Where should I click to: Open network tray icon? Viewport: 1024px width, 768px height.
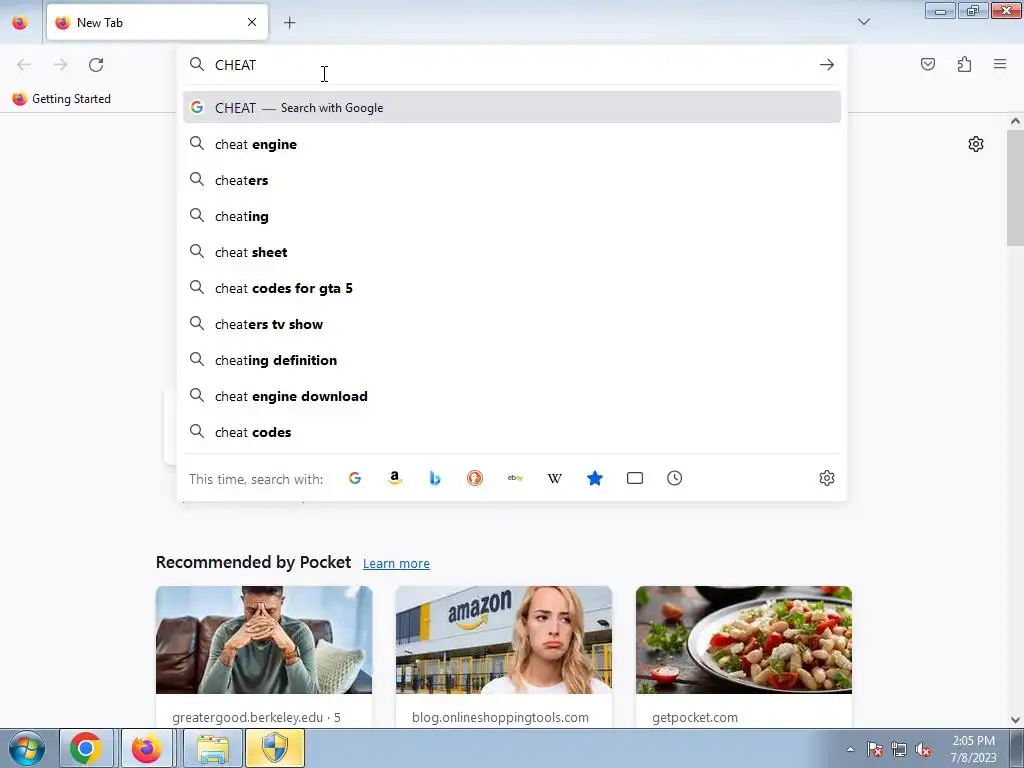(x=899, y=749)
